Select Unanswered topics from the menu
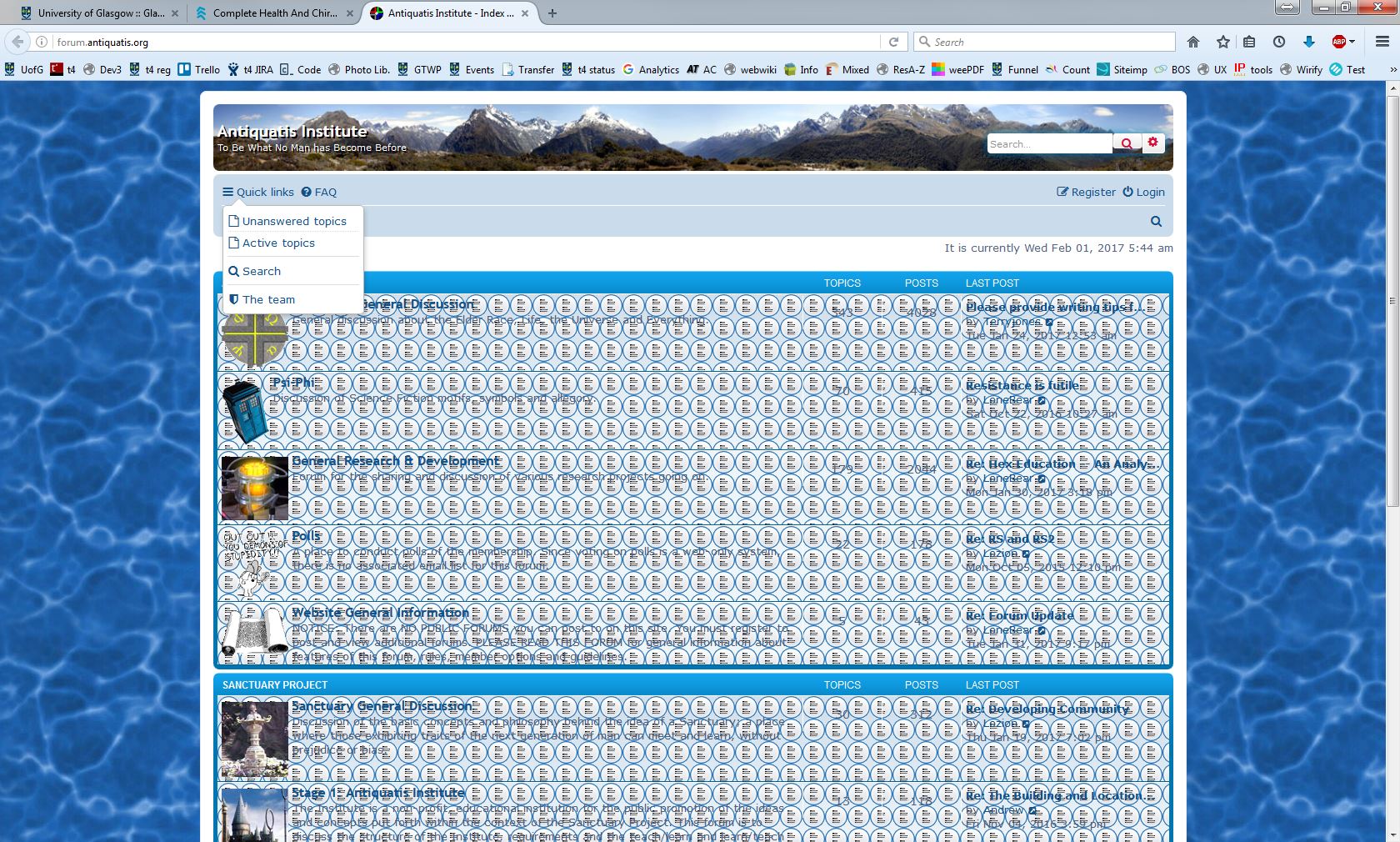The image size is (1400, 842). point(293,221)
